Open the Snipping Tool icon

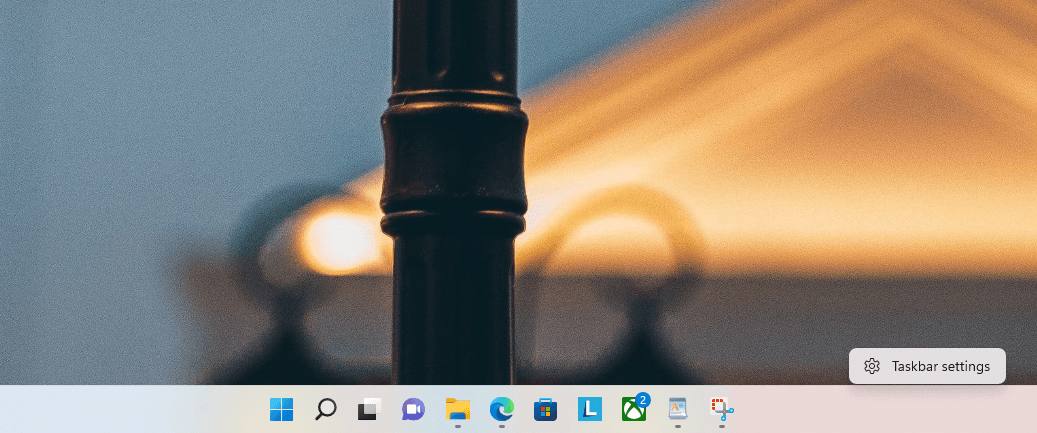[722, 409]
